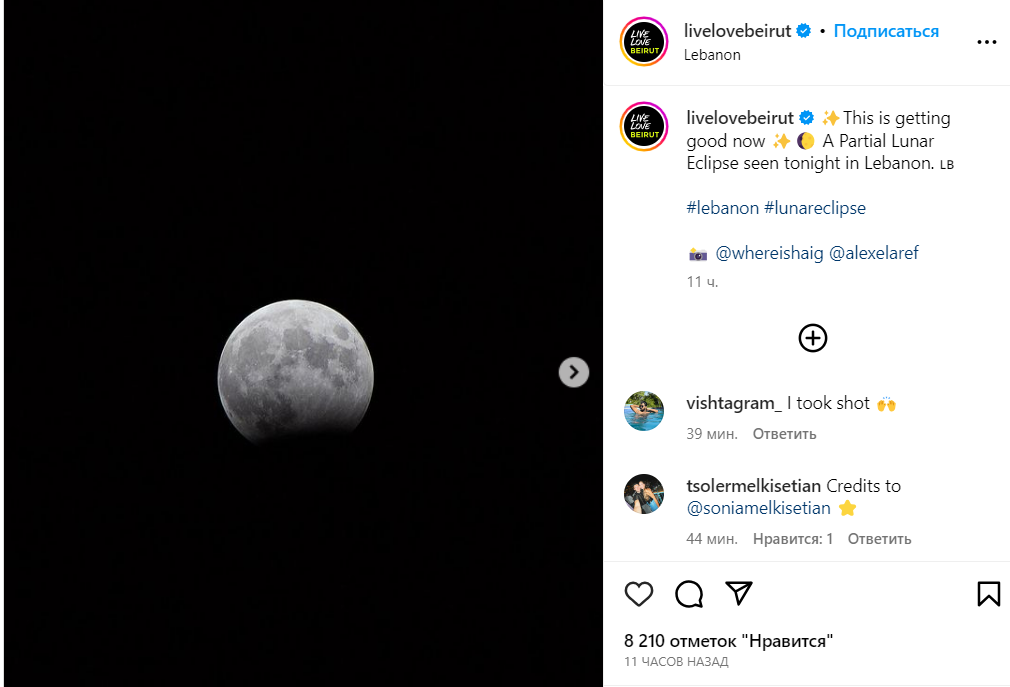Load more comments with plus icon
1010x687 pixels.
click(813, 338)
